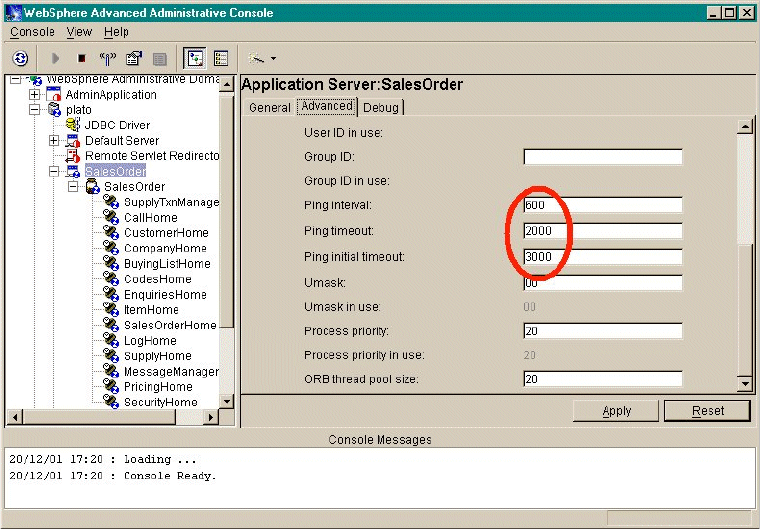Select the JDBC Driver icon in tree
The width and height of the screenshot is (760, 529).
click(73, 125)
